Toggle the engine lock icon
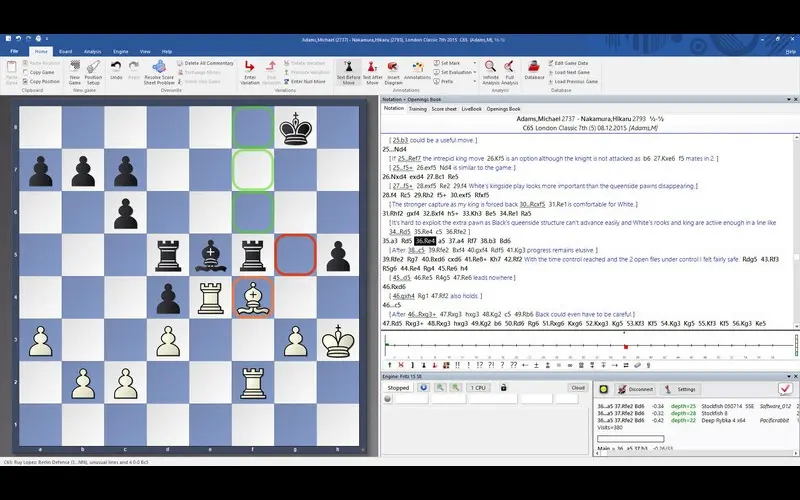Viewport: 800px width, 500px height. [503, 388]
